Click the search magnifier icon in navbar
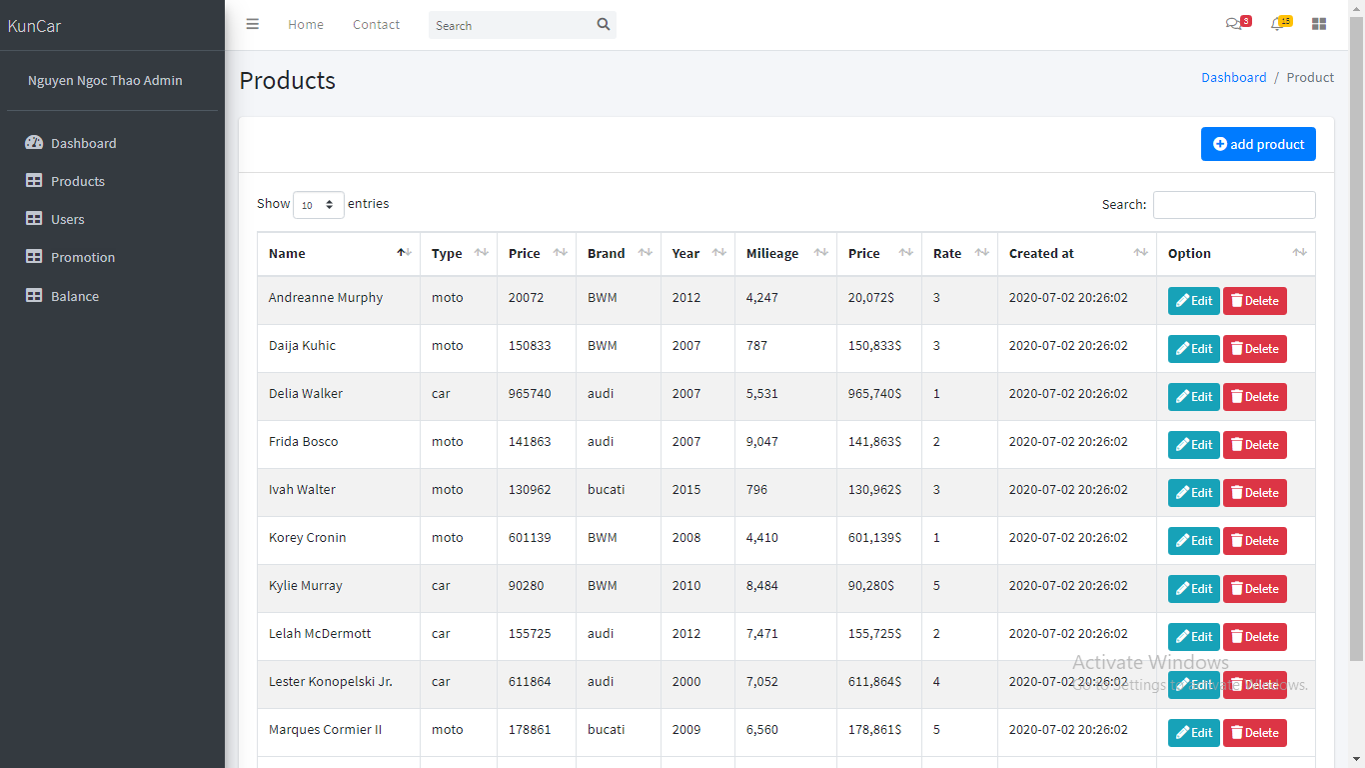1365x768 pixels. click(603, 25)
